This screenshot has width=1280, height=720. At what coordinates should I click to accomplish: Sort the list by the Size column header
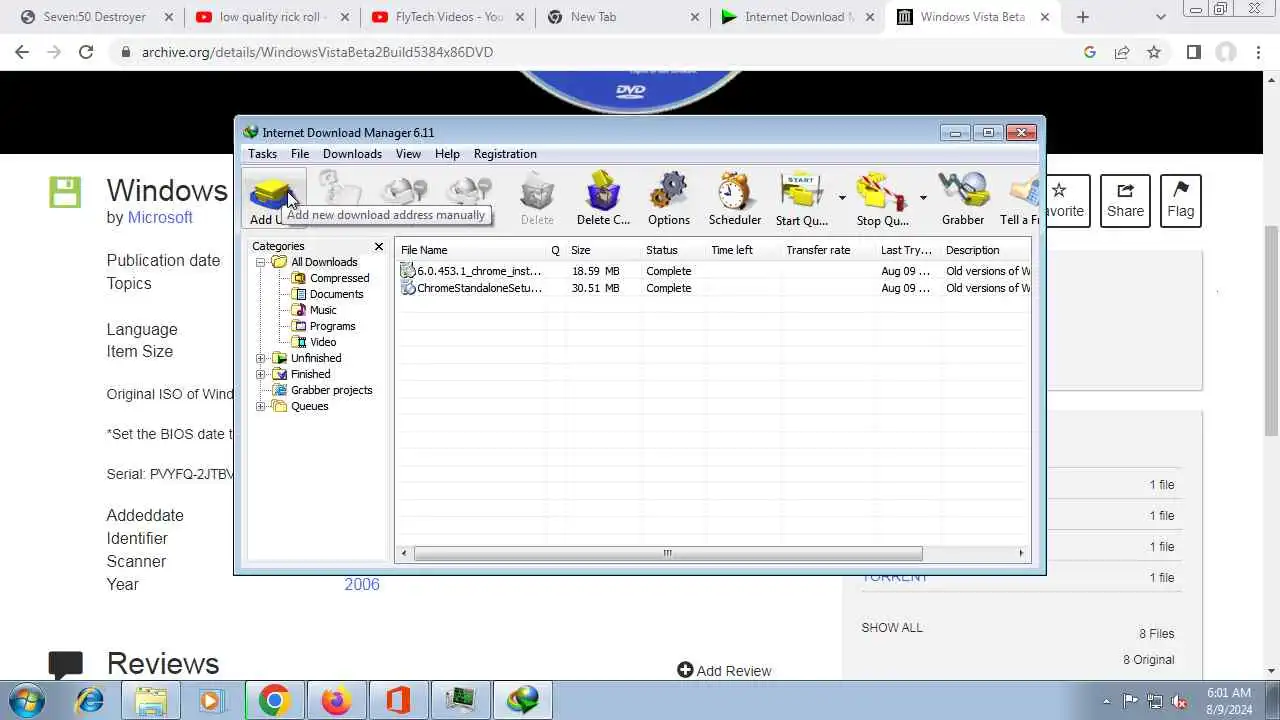pos(603,250)
